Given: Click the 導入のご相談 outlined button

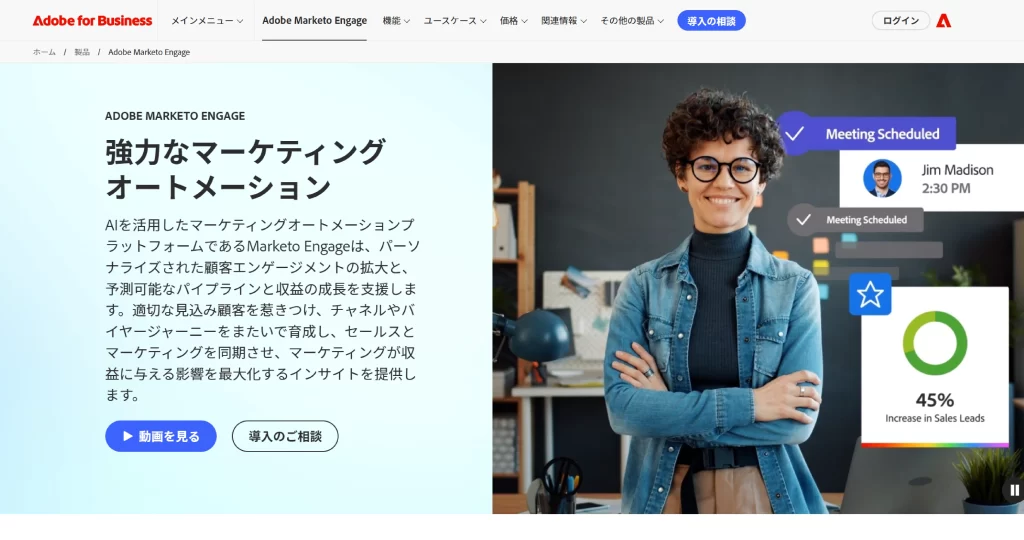Looking at the screenshot, I should pyautogui.click(x=285, y=436).
